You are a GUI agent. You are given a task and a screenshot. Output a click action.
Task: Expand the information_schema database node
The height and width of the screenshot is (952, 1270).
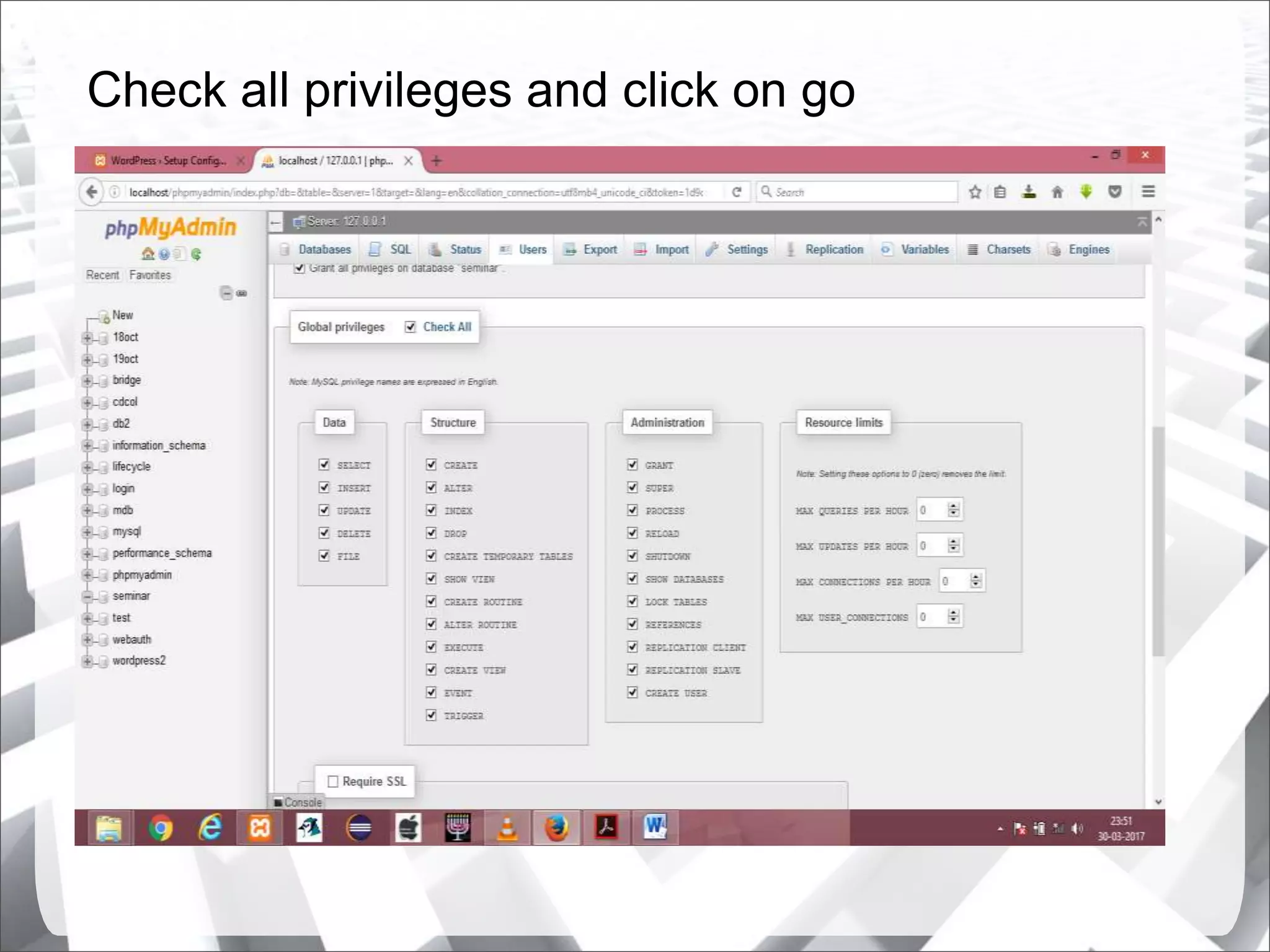tap(87, 446)
